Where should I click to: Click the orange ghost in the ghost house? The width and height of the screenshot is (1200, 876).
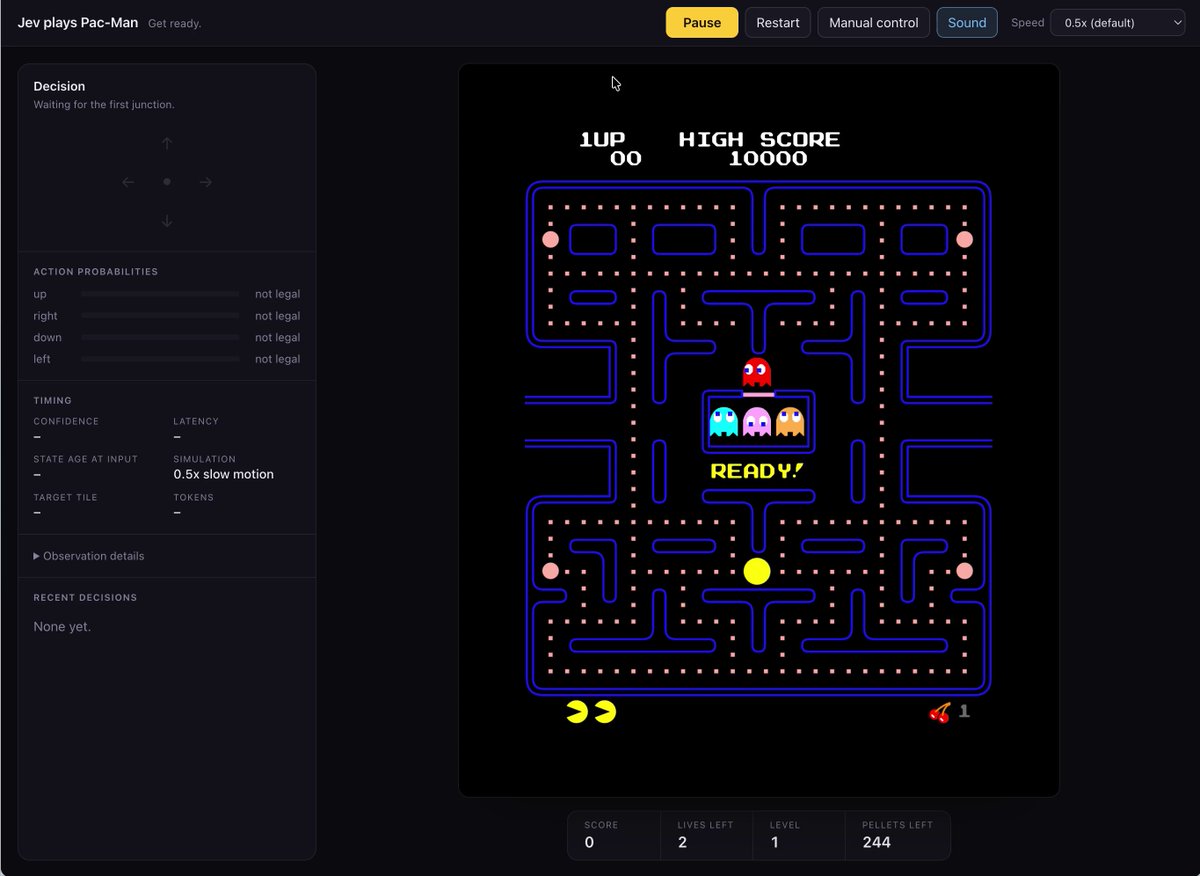click(790, 421)
